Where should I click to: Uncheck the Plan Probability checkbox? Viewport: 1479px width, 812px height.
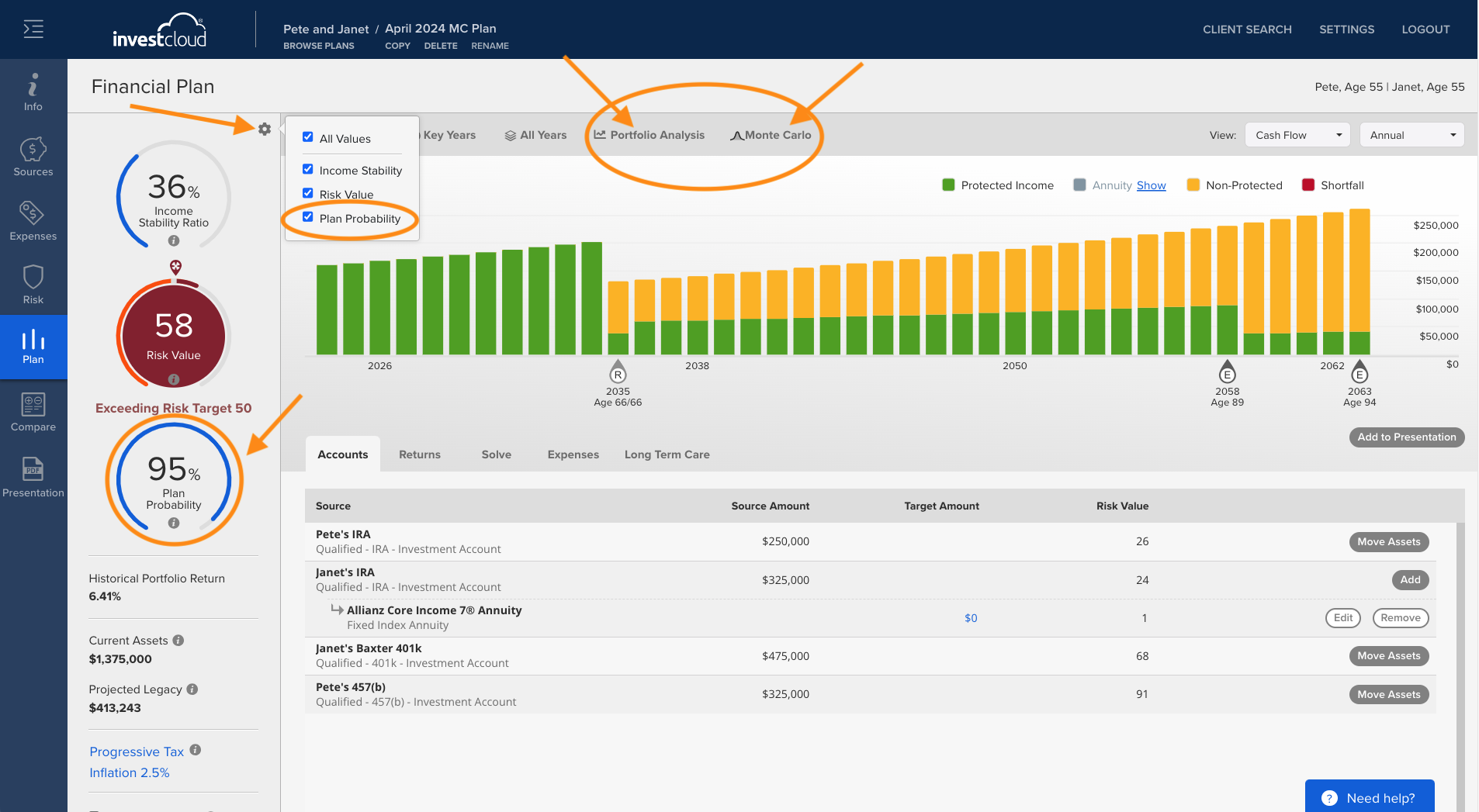[308, 217]
